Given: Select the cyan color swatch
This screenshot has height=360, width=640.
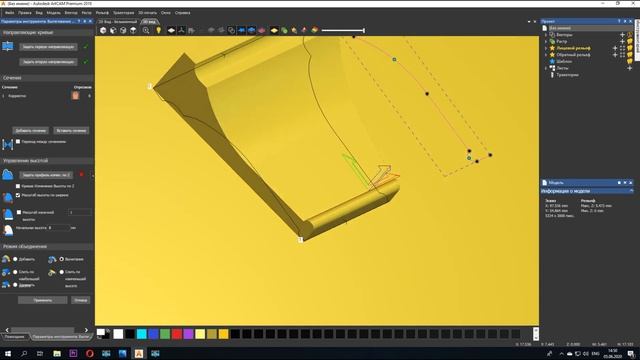Looking at the screenshot, I should click(142, 334).
